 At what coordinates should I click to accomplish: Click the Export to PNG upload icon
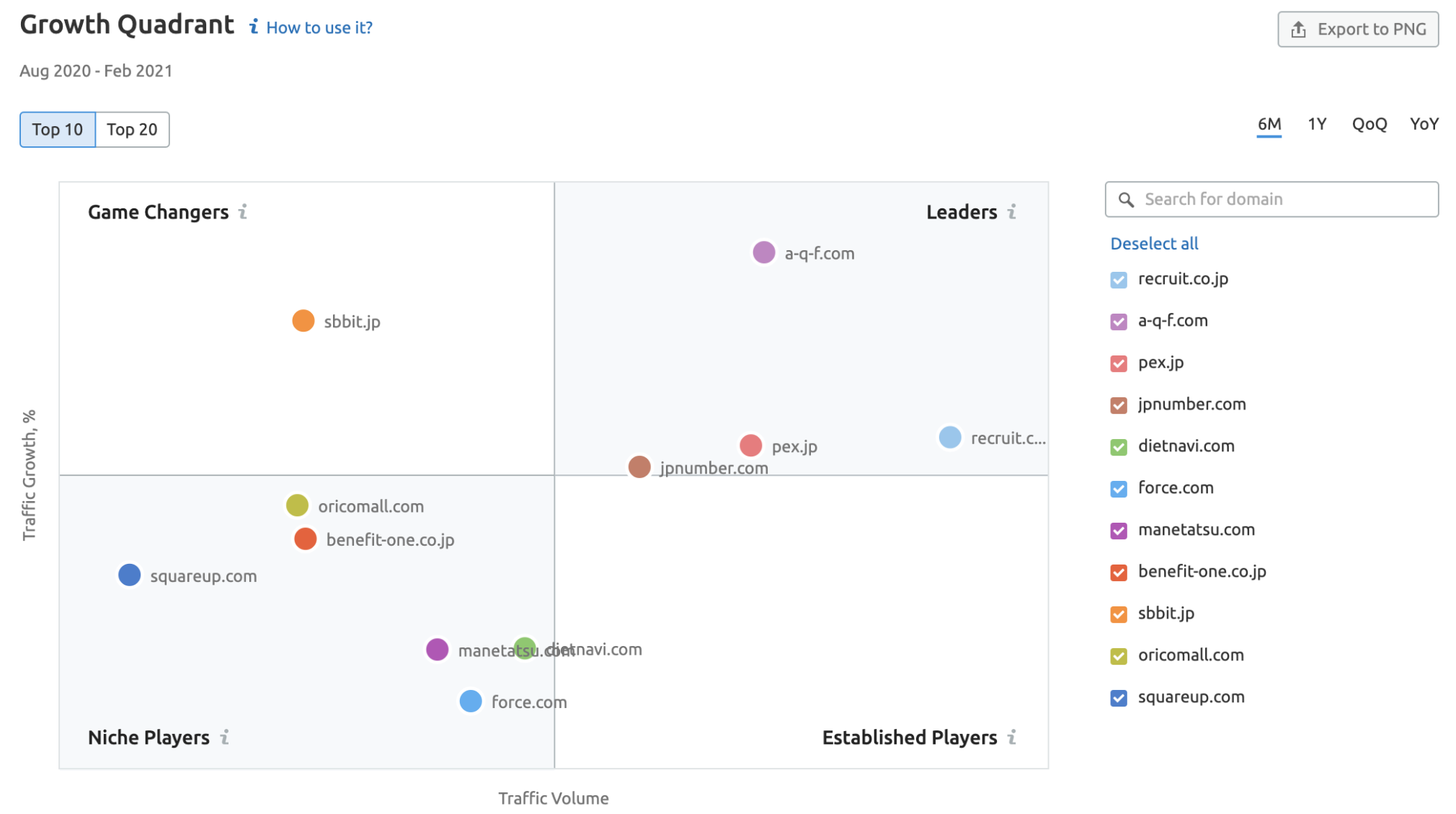click(1298, 30)
